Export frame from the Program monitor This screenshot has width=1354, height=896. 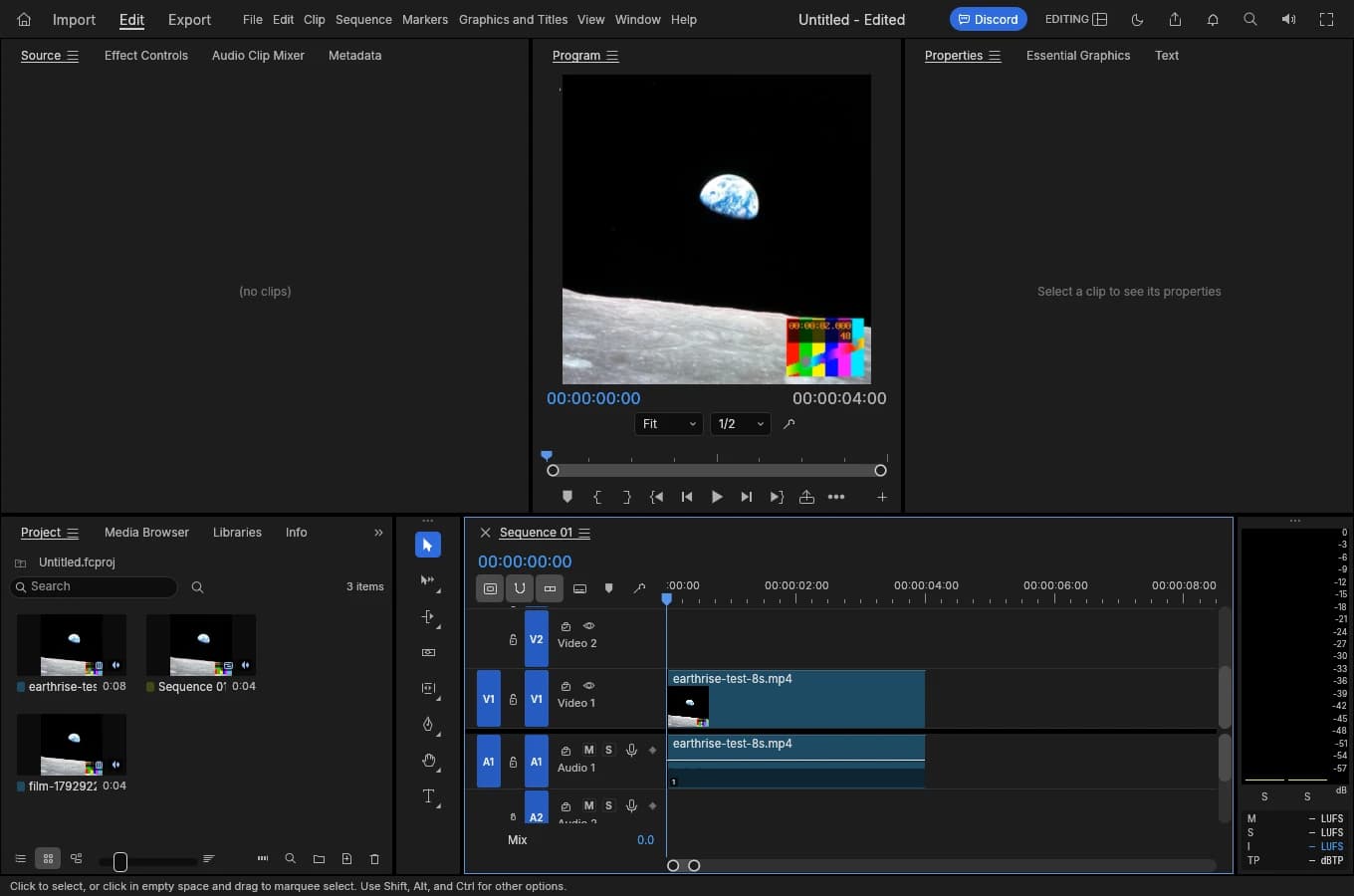tap(806, 497)
